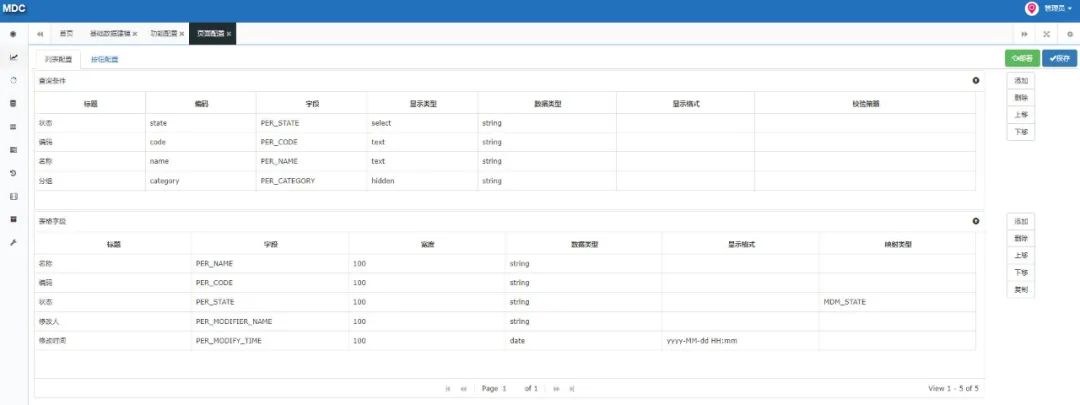1080x405 pixels.
Task: Select the 'category' code cell
Action: point(200,181)
